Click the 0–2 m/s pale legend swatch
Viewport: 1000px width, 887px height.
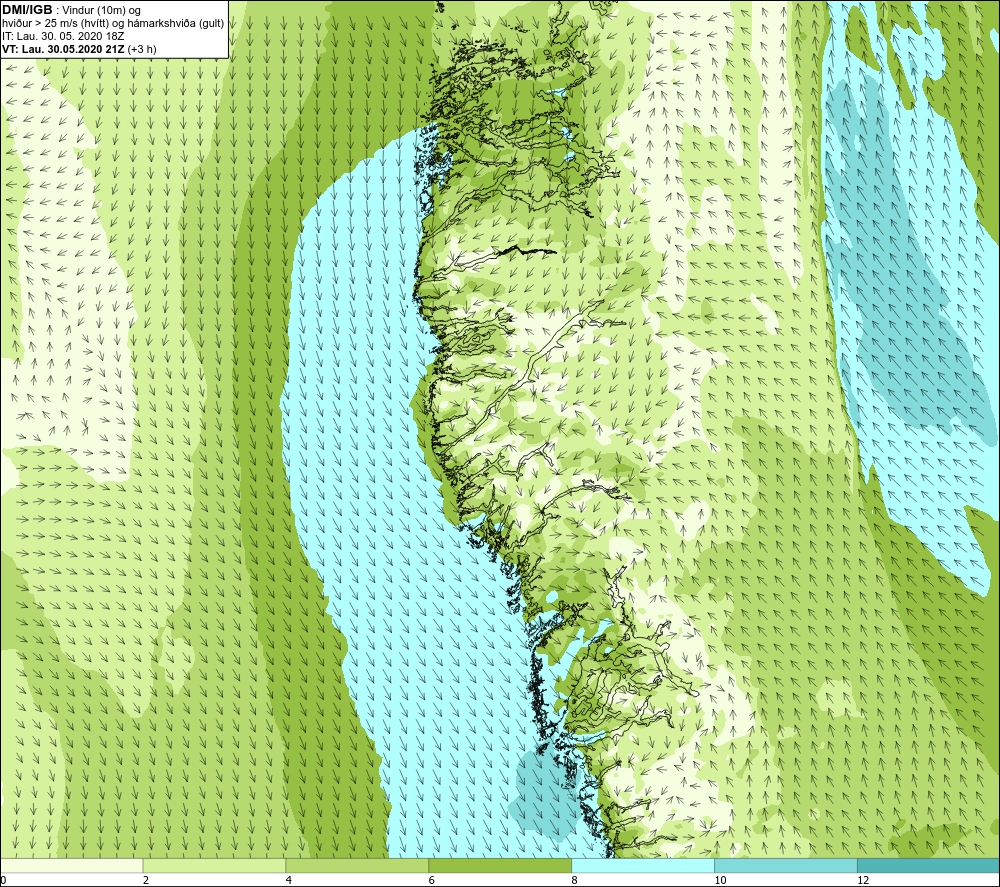click(x=71, y=866)
